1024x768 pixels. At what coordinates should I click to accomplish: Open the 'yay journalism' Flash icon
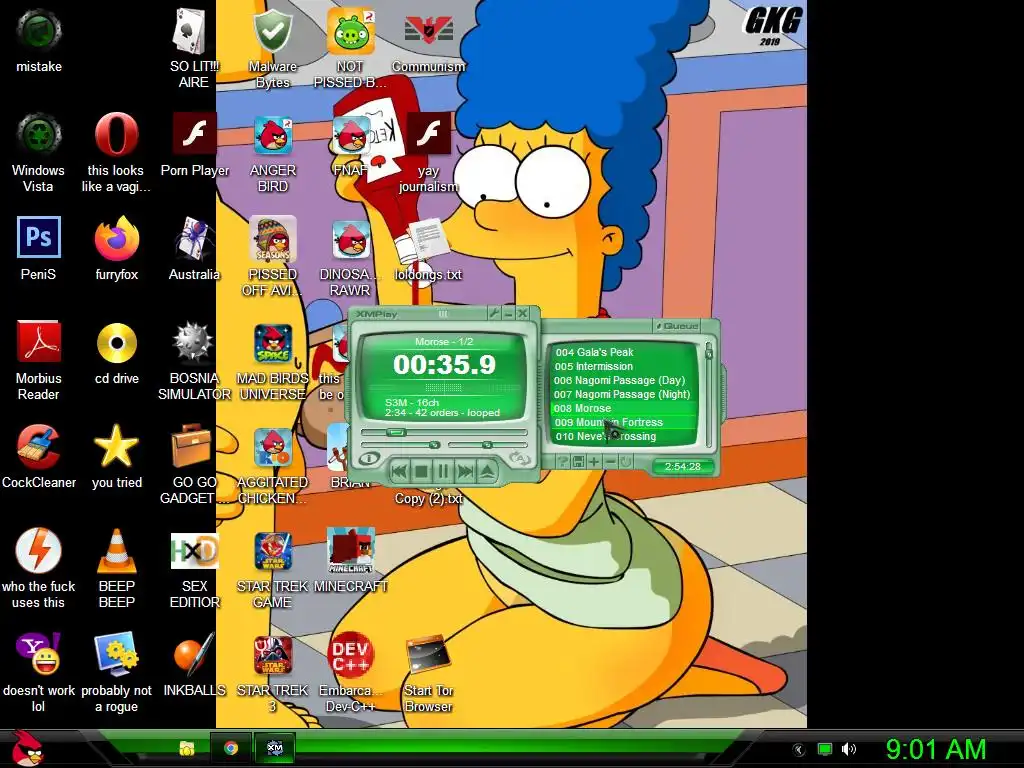[x=428, y=152]
